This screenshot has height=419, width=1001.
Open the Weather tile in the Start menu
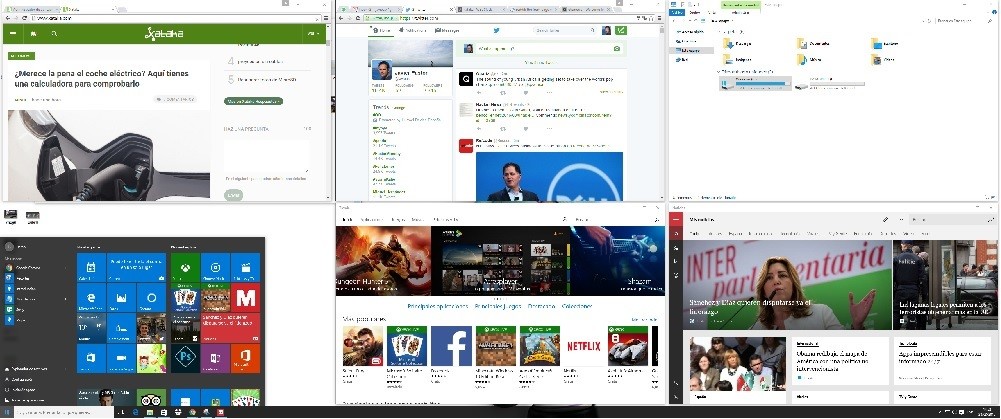91,328
